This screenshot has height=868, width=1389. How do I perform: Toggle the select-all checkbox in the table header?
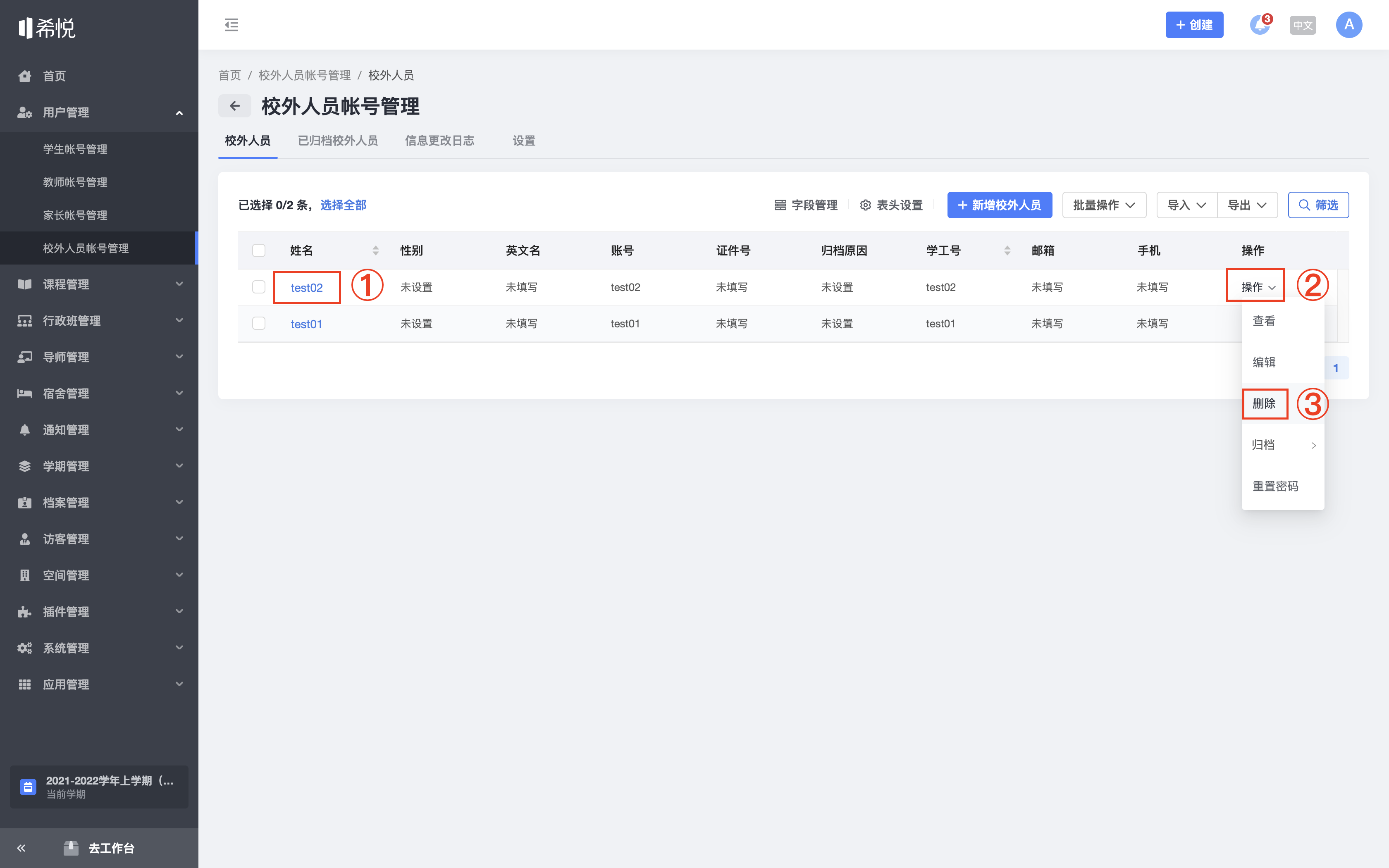pyautogui.click(x=259, y=250)
